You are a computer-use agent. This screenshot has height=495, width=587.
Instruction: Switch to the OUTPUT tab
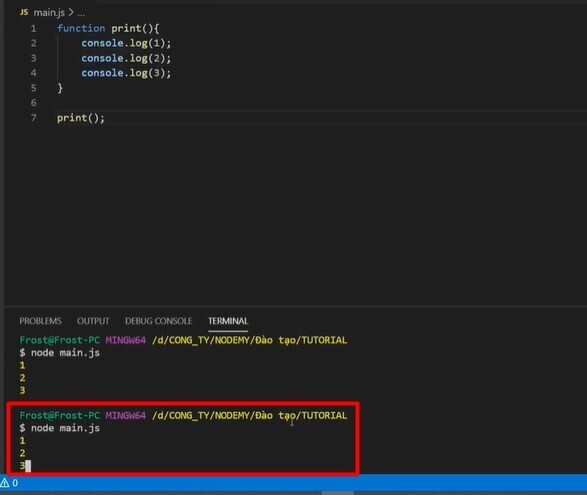click(93, 321)
